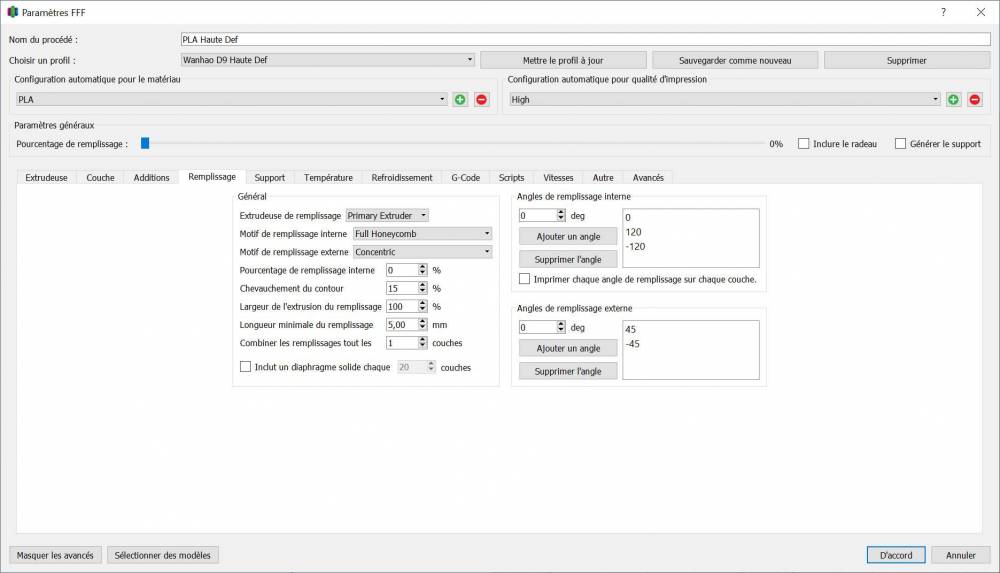
Task: Switch to the Couche tab
Action: 100,177
